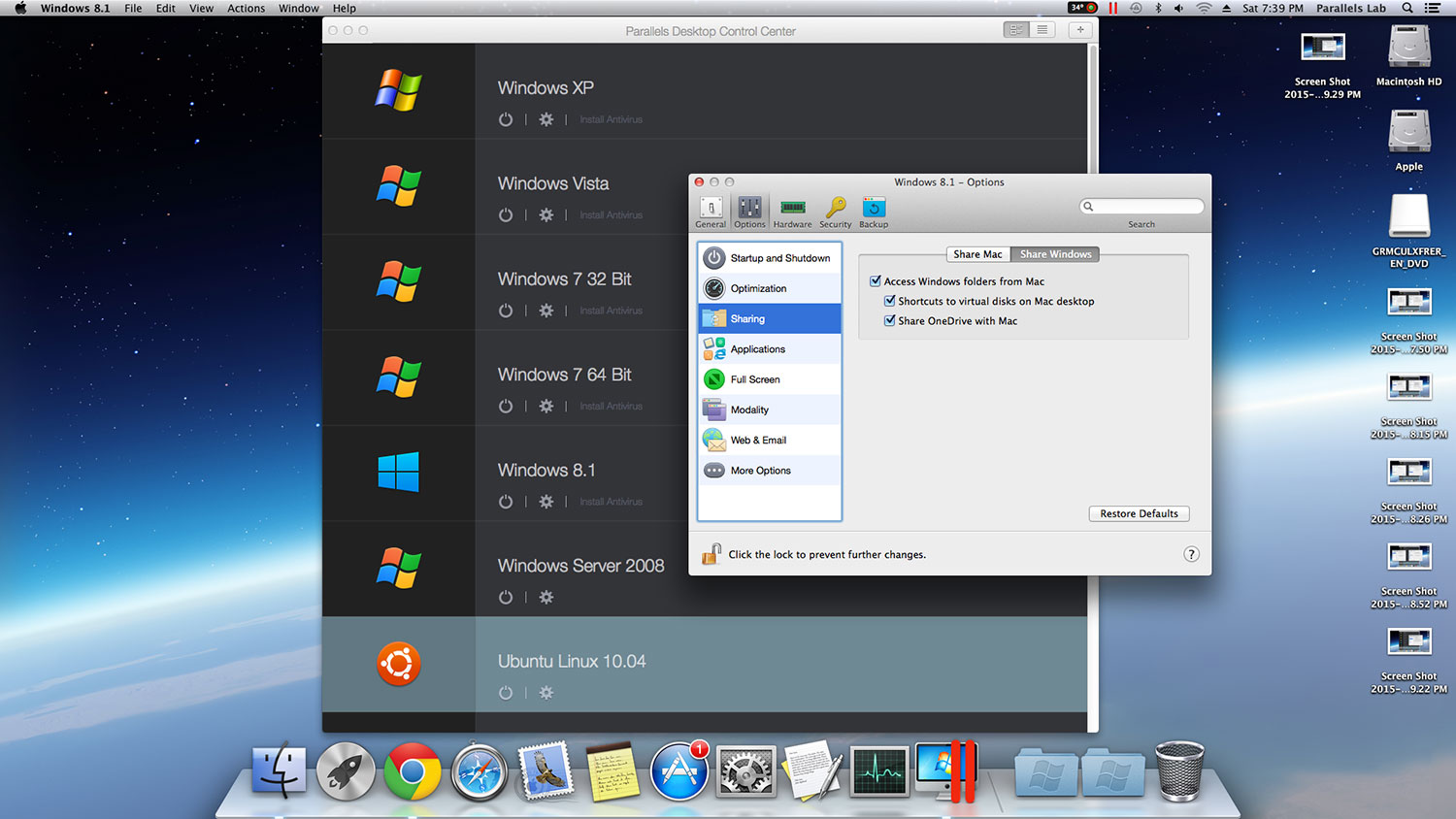
Task: Toggle Access Windows folders from Mac
Action: [876, 281]
